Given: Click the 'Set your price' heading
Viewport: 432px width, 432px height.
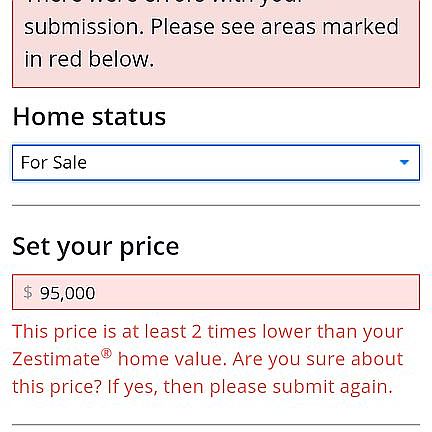Looking at the screenshot, I should coord(96,247).
